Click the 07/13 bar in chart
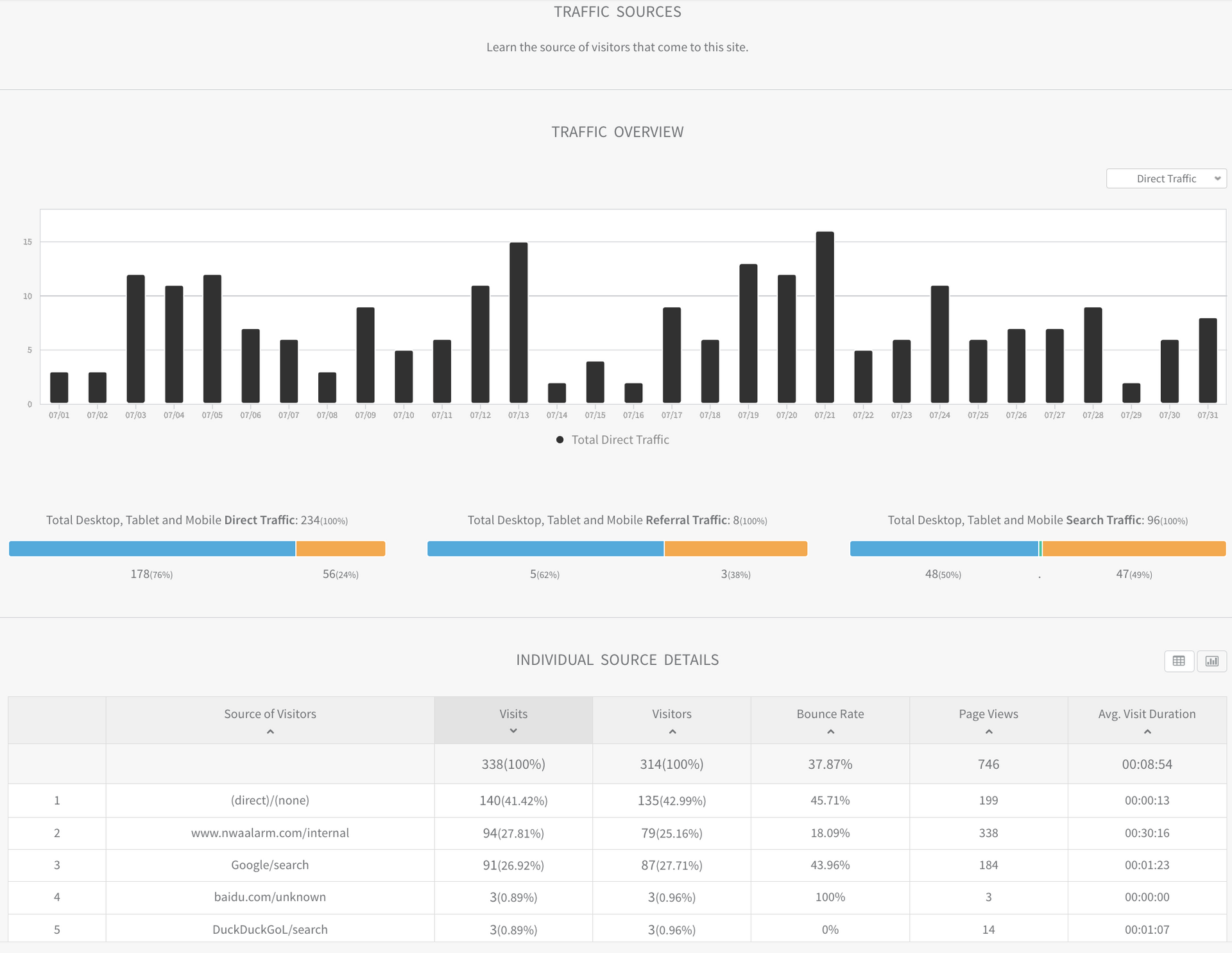The image size is (1232, 953). (518, 323)
